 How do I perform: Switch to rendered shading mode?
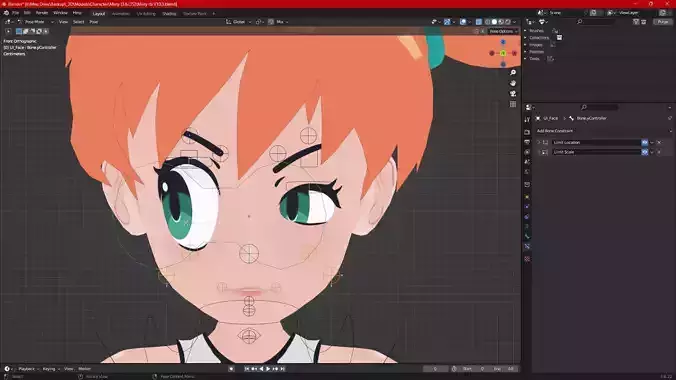[x=508, y=22]
